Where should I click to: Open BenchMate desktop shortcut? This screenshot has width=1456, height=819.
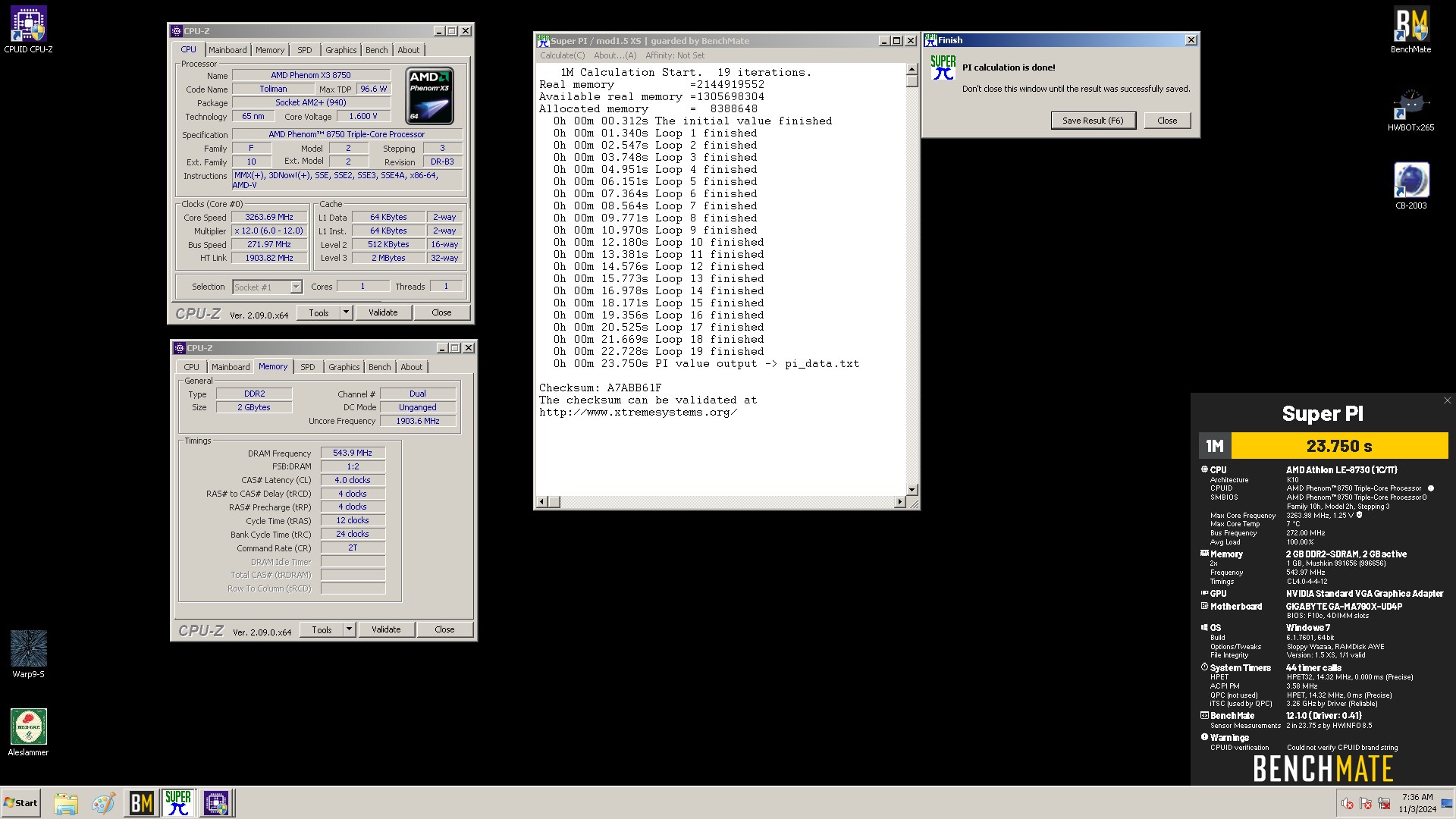coord(1410,30)
